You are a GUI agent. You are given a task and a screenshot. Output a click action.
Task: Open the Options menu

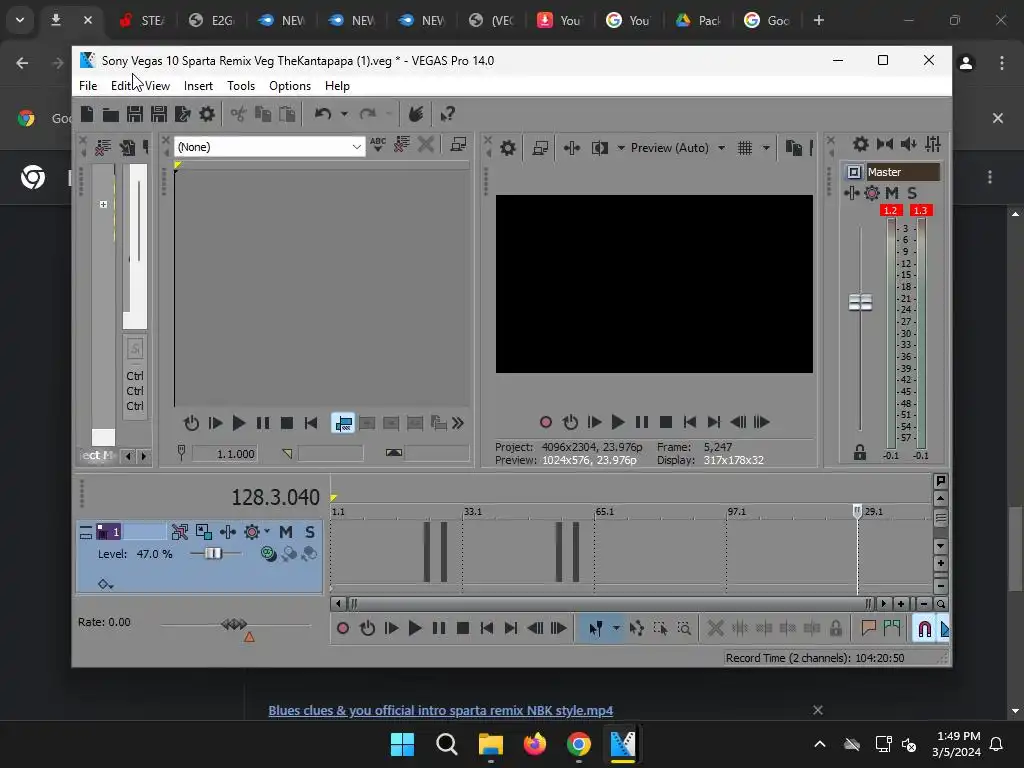(290, 86)
